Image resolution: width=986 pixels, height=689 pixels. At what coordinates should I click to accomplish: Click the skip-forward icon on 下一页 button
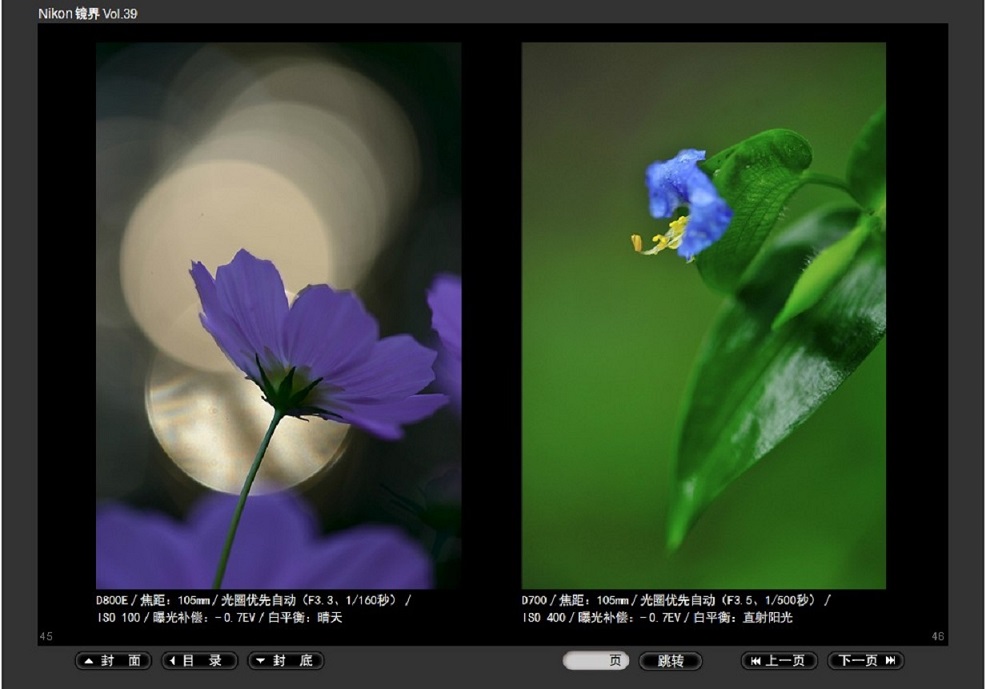coord(890,661)
